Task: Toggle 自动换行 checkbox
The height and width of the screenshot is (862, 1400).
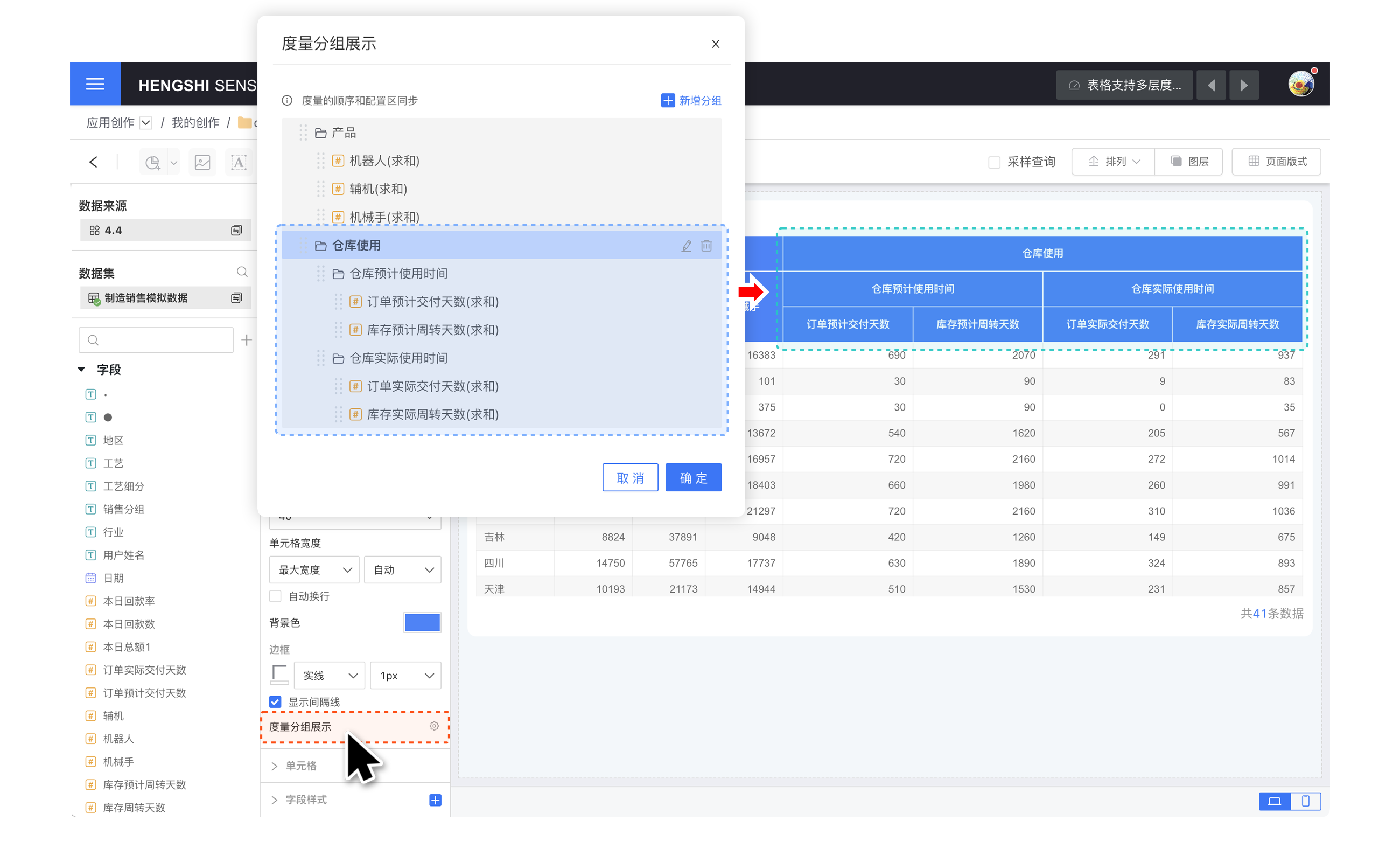Action: click(x=275, y=596)
